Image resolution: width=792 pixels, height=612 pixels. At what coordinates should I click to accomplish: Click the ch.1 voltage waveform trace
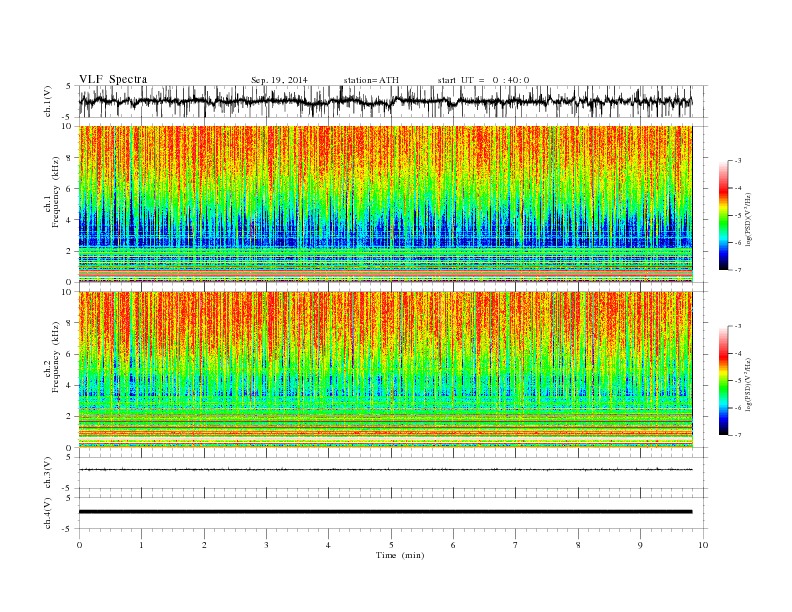click(385, 101)
